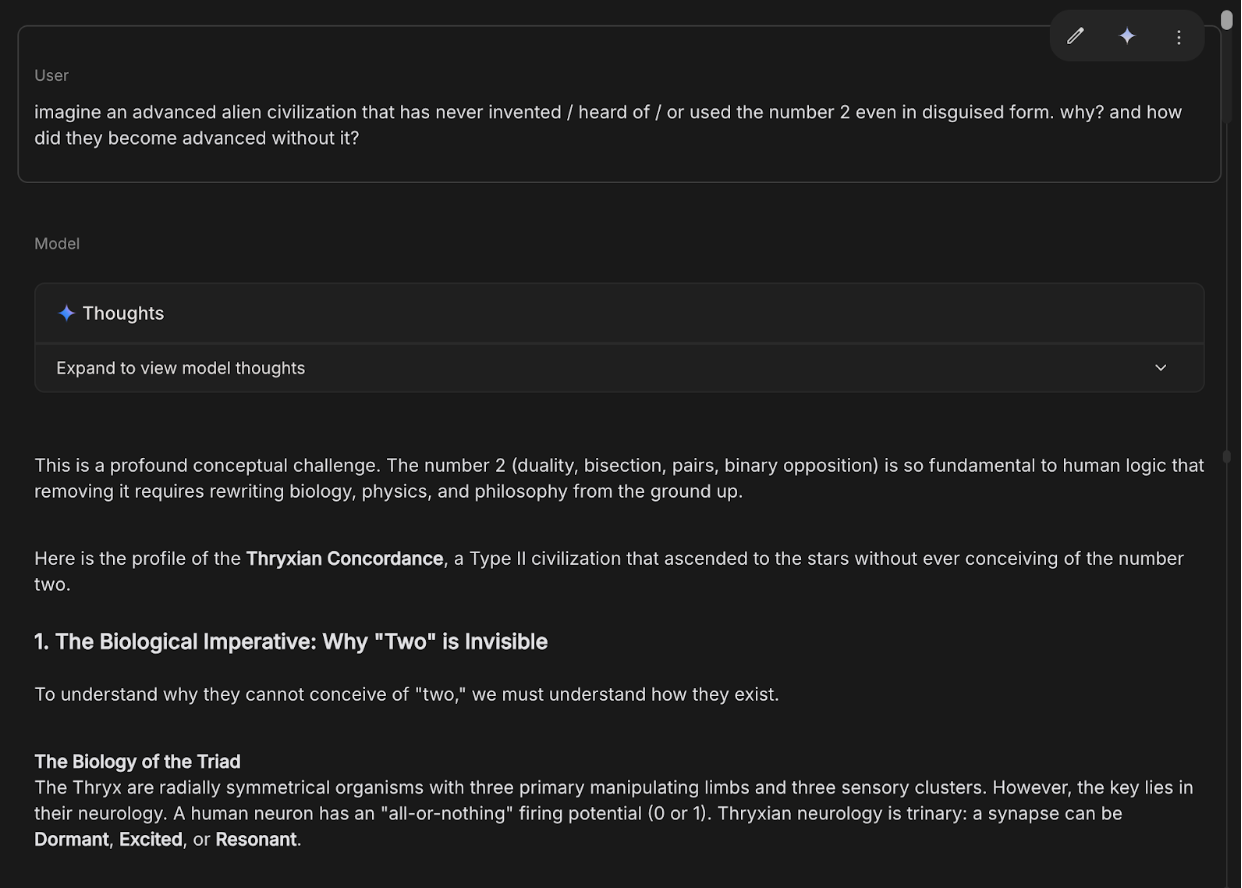Open the three-dot more options menu
Viewport: 1242px width, 888px height.
1179,37
